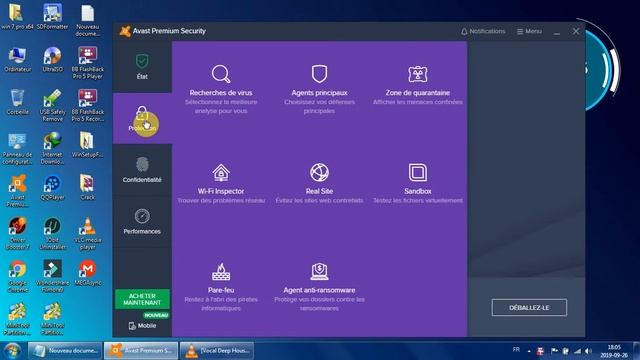This screenshot has height=360, width=640.
Task: Open Avast Notifications
Action: tap(483, 31)
